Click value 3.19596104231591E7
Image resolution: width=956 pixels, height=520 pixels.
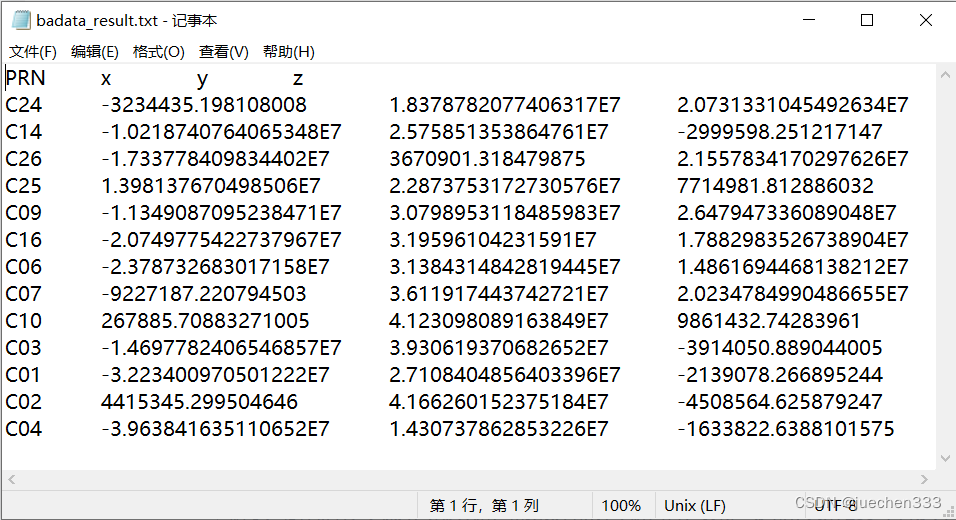click(x=493, y=240)
